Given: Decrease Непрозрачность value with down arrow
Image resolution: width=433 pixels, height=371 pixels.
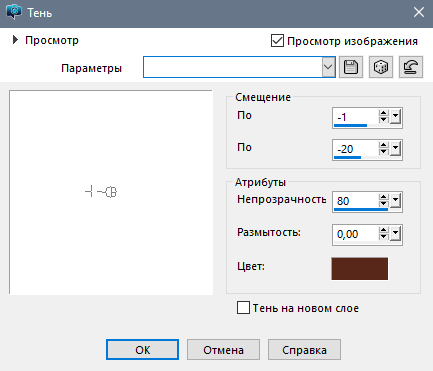Looking at the screenshot, I should point(384,204).
